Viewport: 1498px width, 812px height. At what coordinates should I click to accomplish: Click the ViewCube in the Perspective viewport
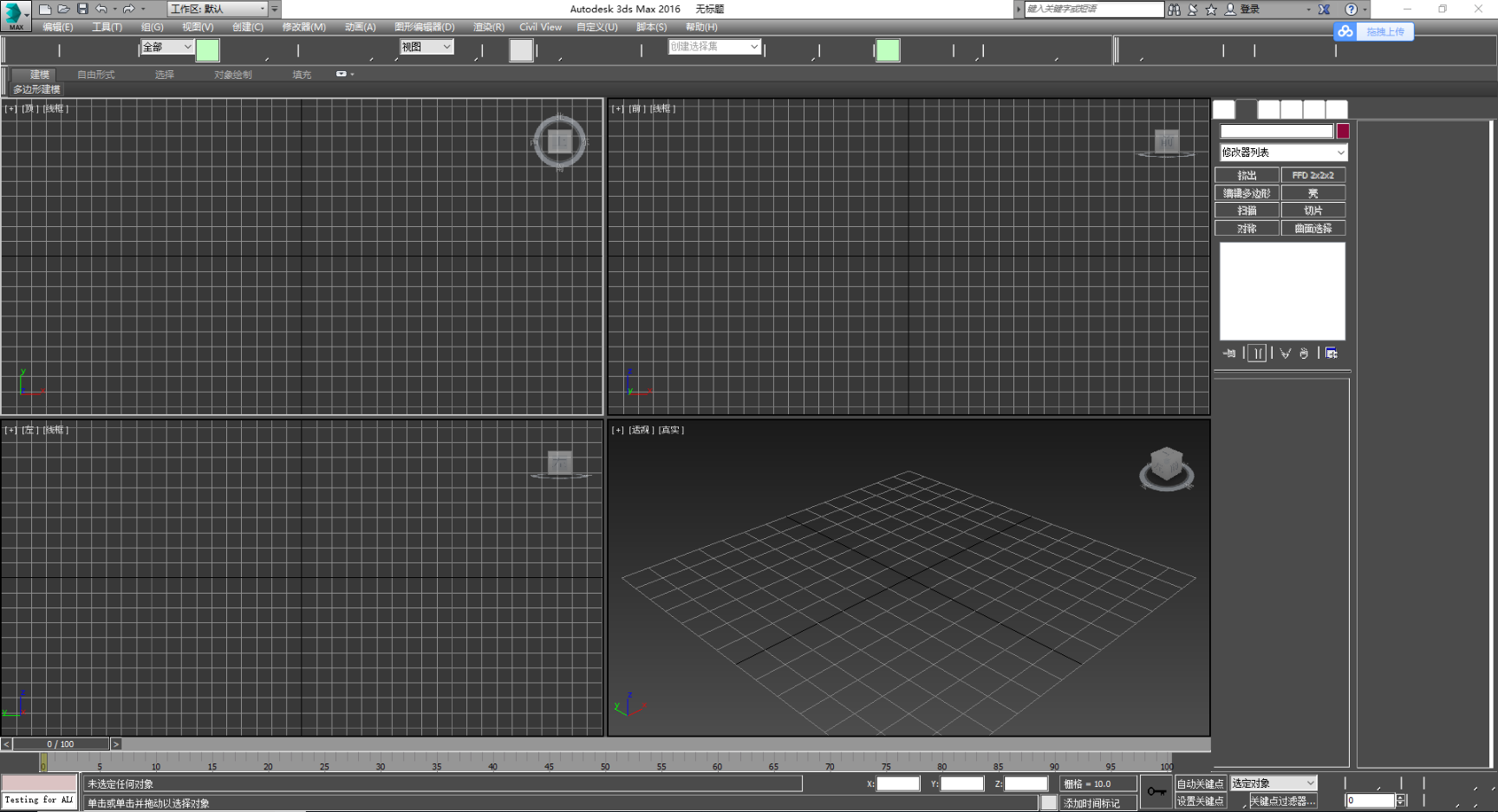pos(1167,469)
